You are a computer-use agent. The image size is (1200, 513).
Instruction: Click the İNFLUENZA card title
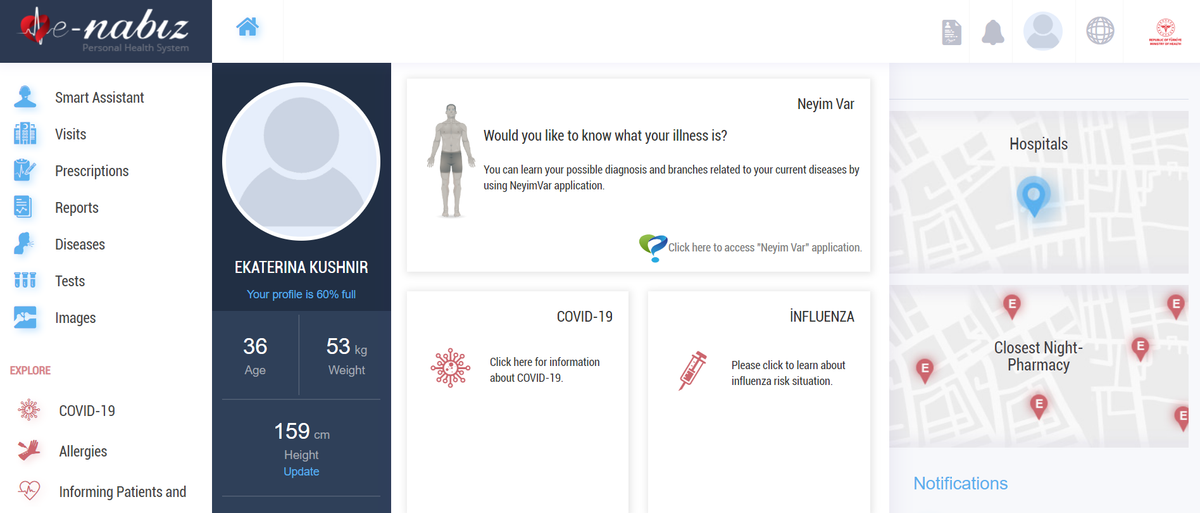tap(822, 316)
